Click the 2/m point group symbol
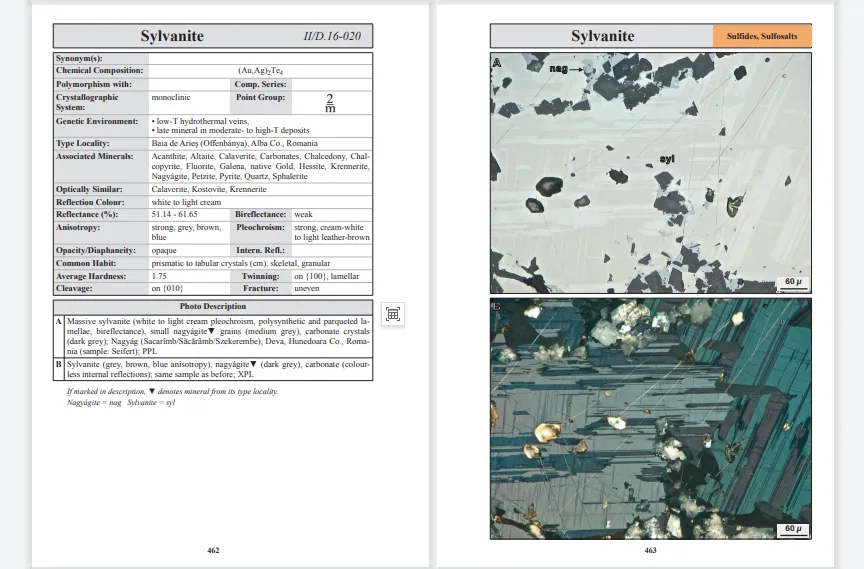This screenshot has height=569, width=864. [330, 102]
